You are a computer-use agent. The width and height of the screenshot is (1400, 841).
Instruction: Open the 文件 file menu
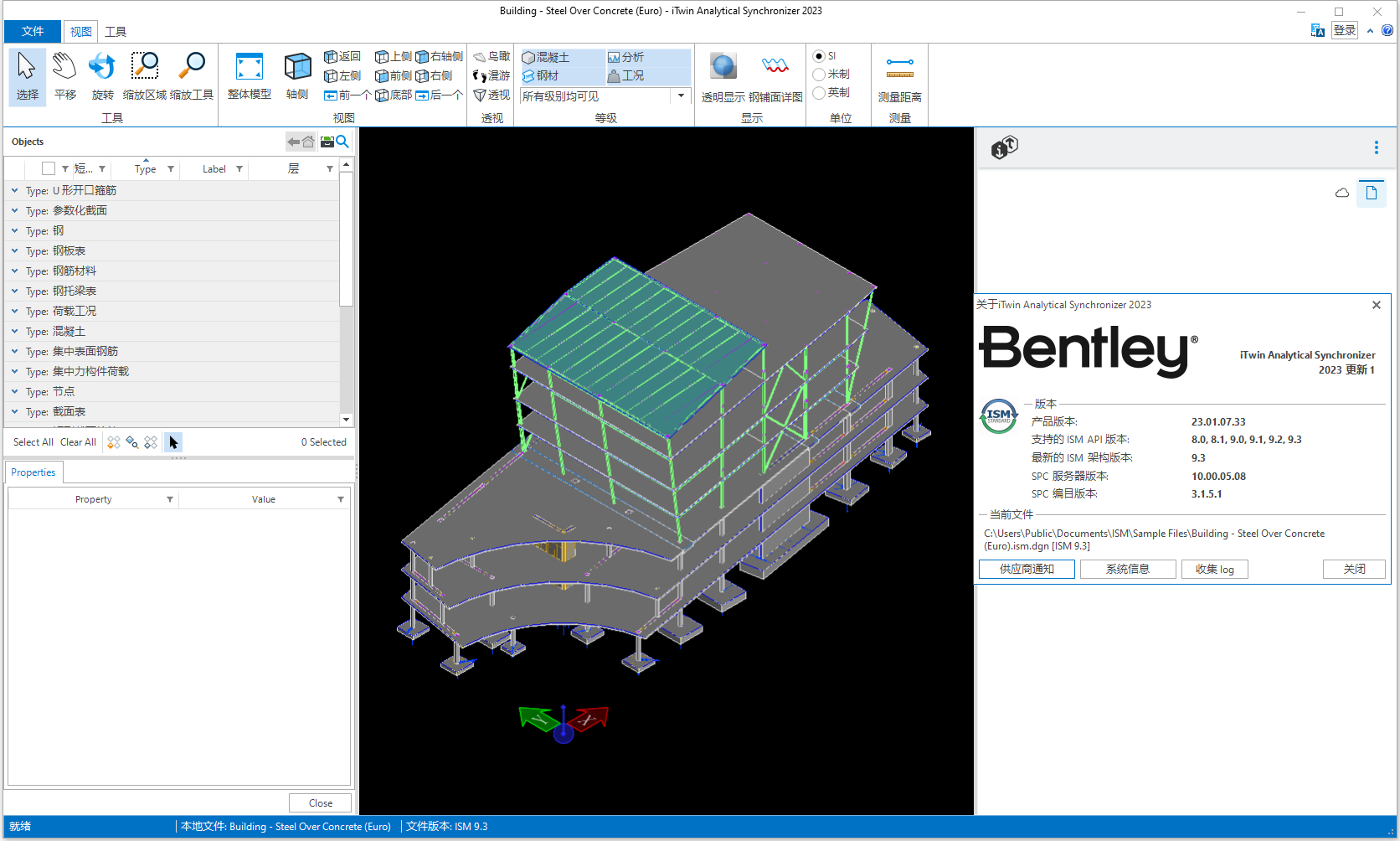pyautogui.click(x=33, y=31)
